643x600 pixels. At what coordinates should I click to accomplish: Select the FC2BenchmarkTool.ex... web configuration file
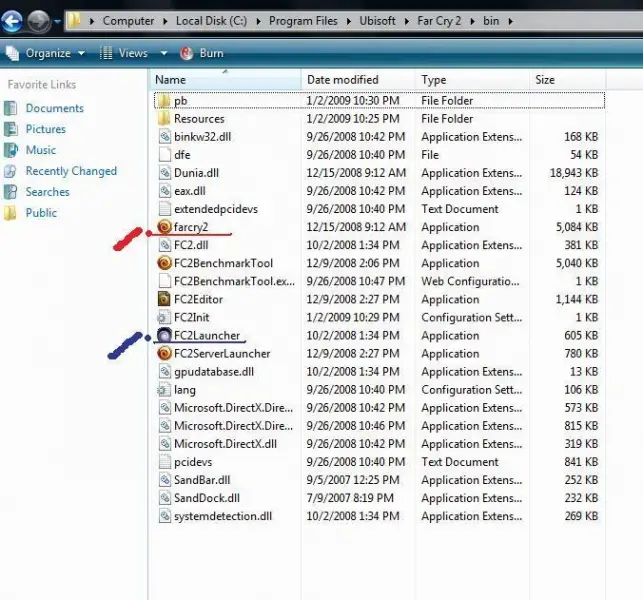pyautogui.click(x=234, y=281)
